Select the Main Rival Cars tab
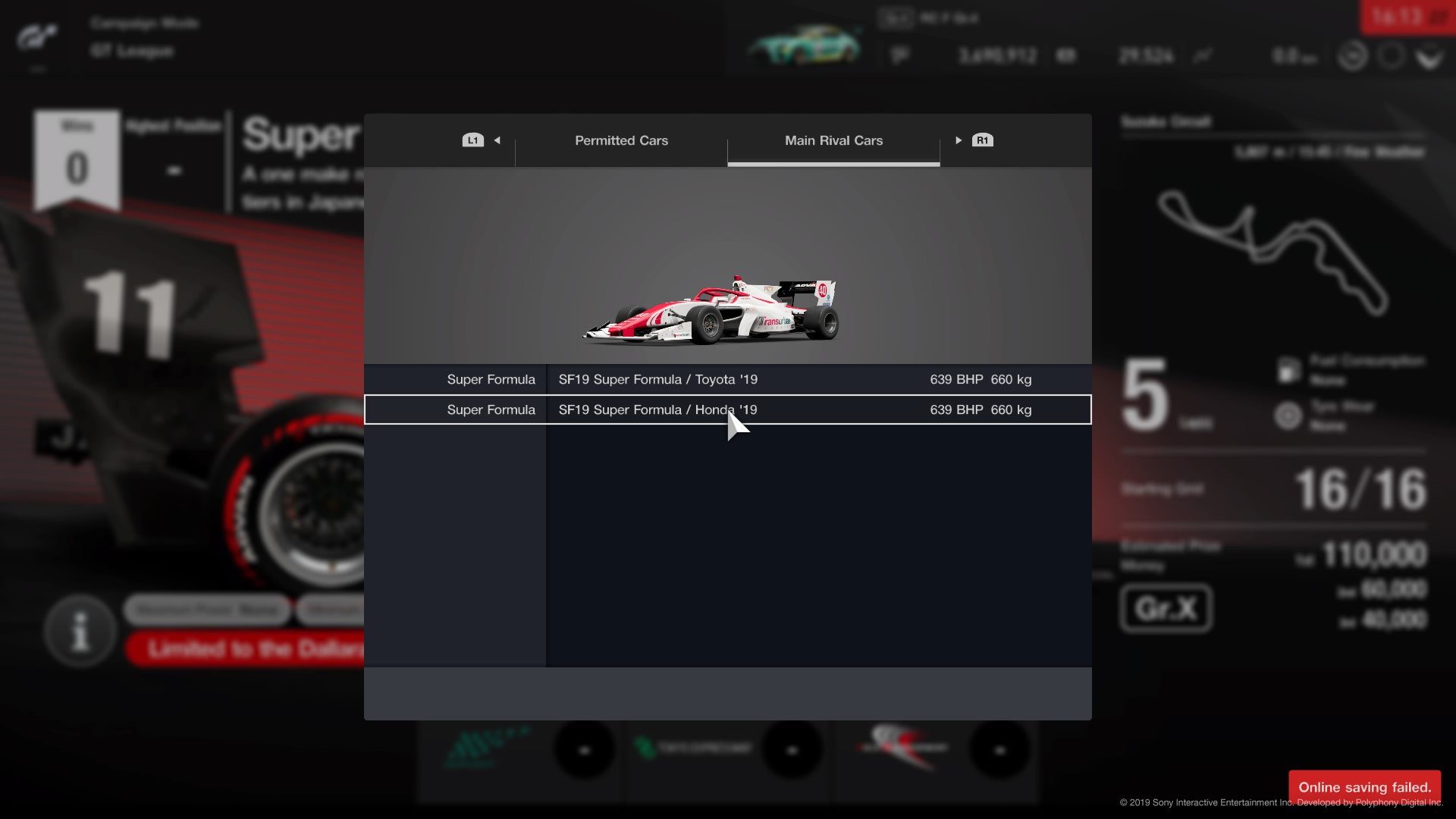Image resolution: width=1456 pixels, height=819 pixels. (x=833, y=140)
